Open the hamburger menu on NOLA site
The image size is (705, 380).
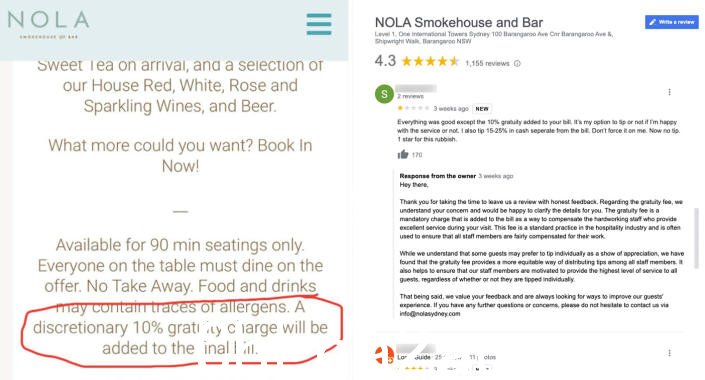319,24
